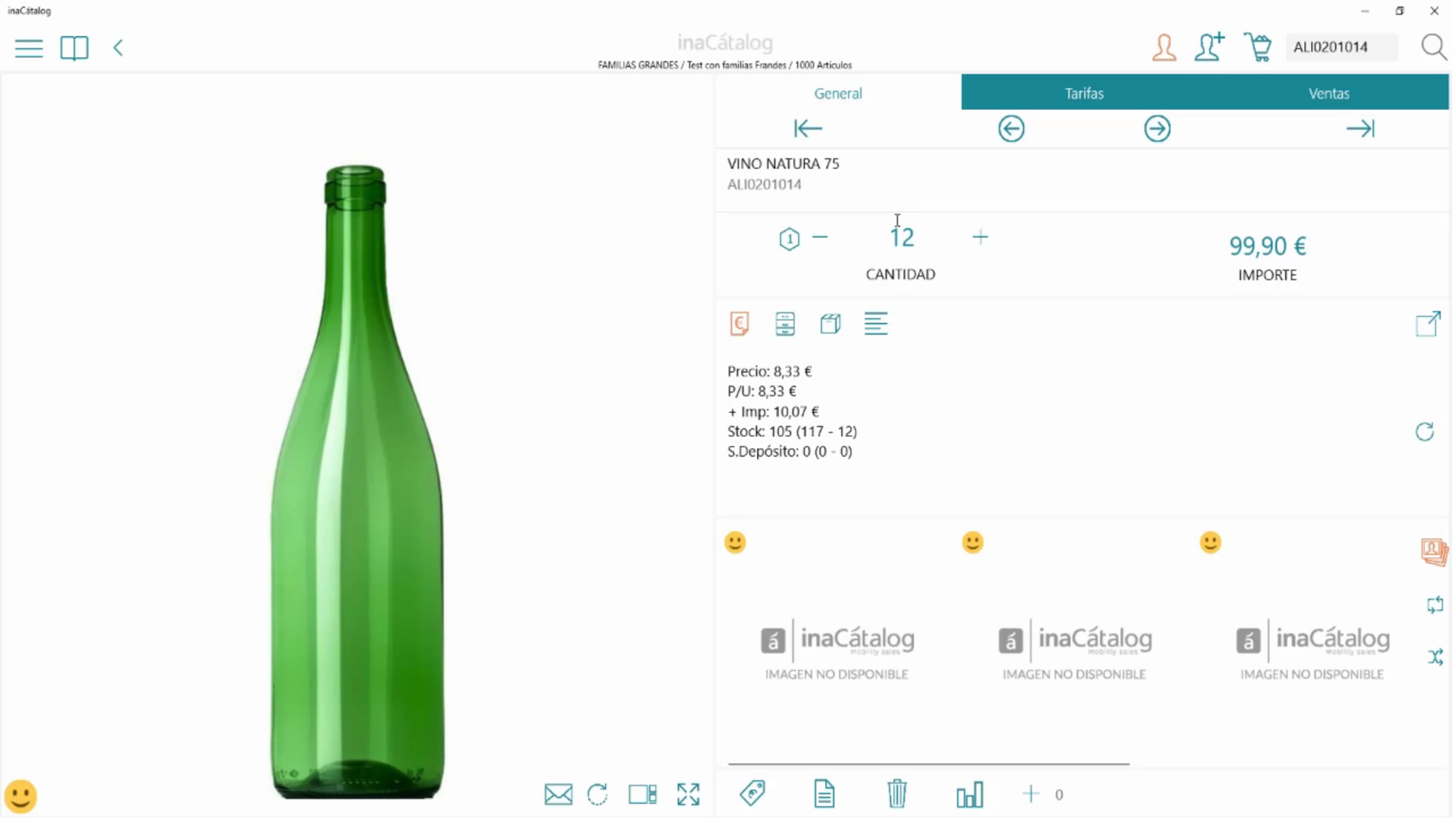Open the detail panel in external window icon
Screen dimensions: 1456x819
coord(1428,323)
